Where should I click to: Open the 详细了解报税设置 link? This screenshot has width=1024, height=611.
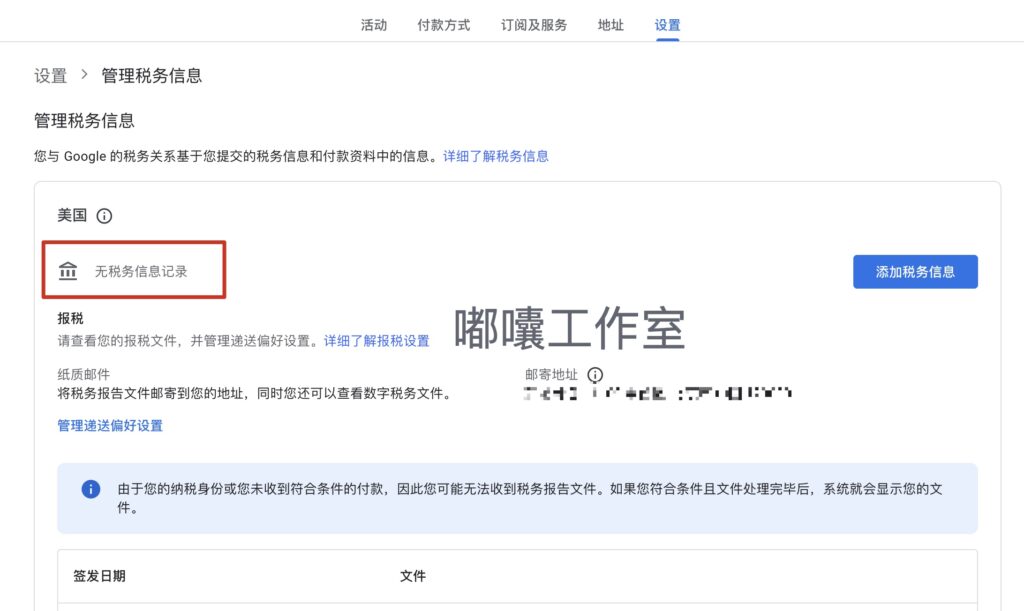[377, 341]
